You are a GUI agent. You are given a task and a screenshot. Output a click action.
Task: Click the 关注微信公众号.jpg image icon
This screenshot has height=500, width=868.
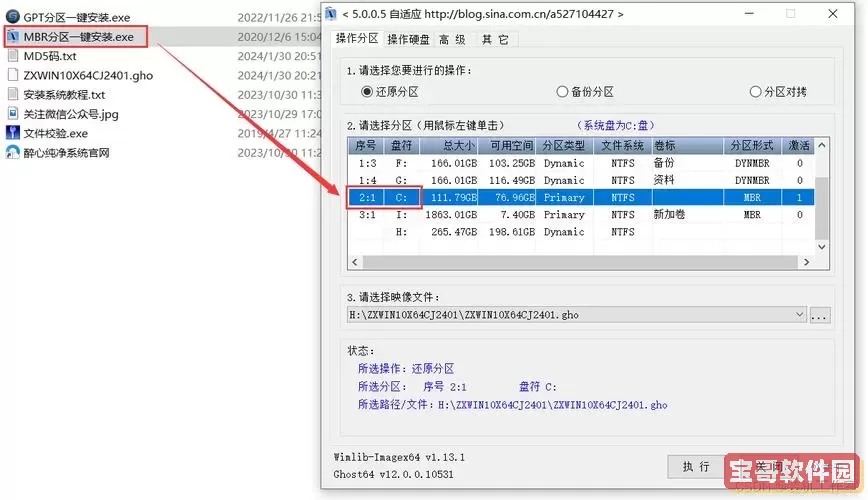[13, 114]
